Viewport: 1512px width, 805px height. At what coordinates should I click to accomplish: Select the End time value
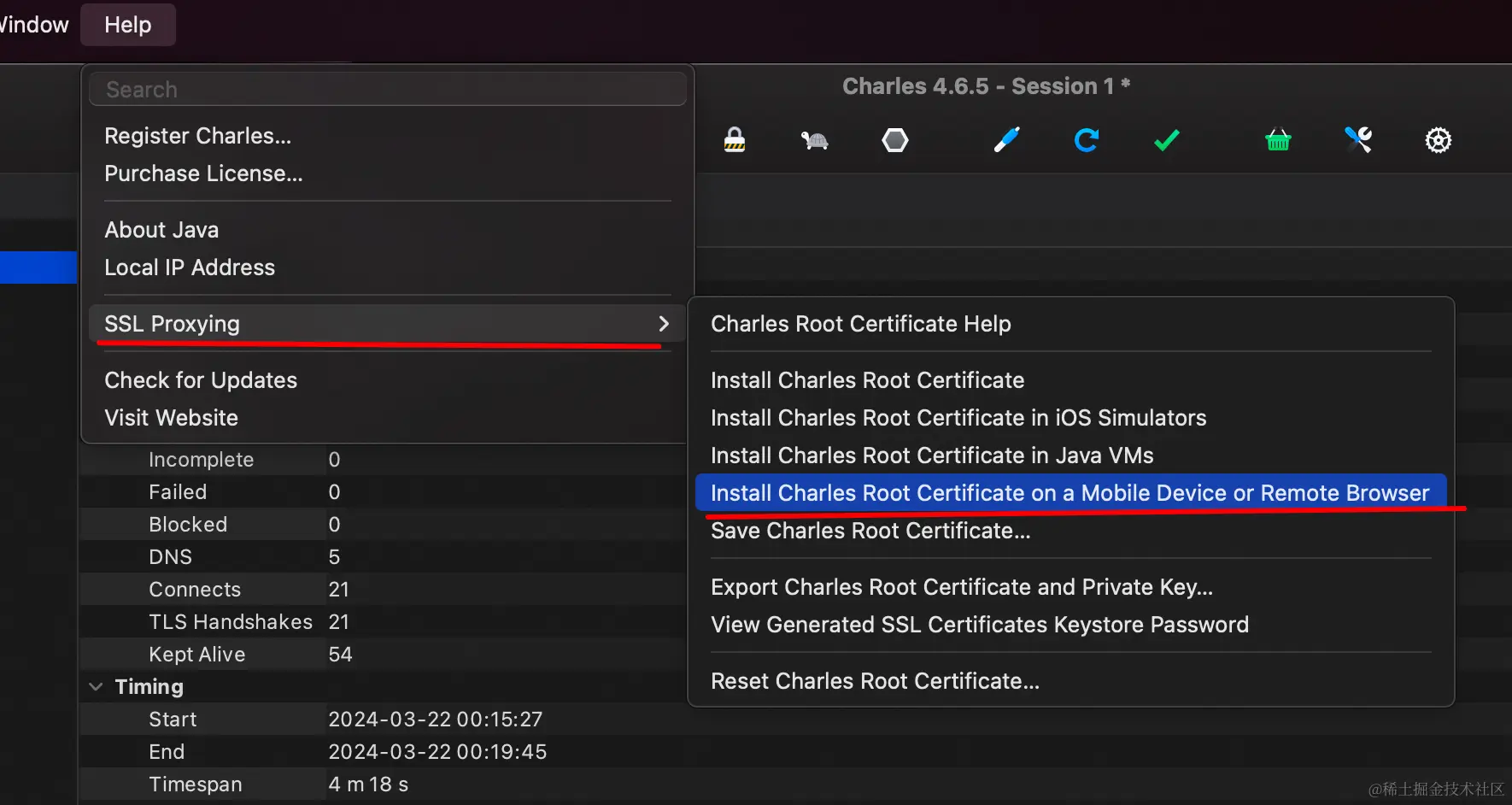pos(437,752)
